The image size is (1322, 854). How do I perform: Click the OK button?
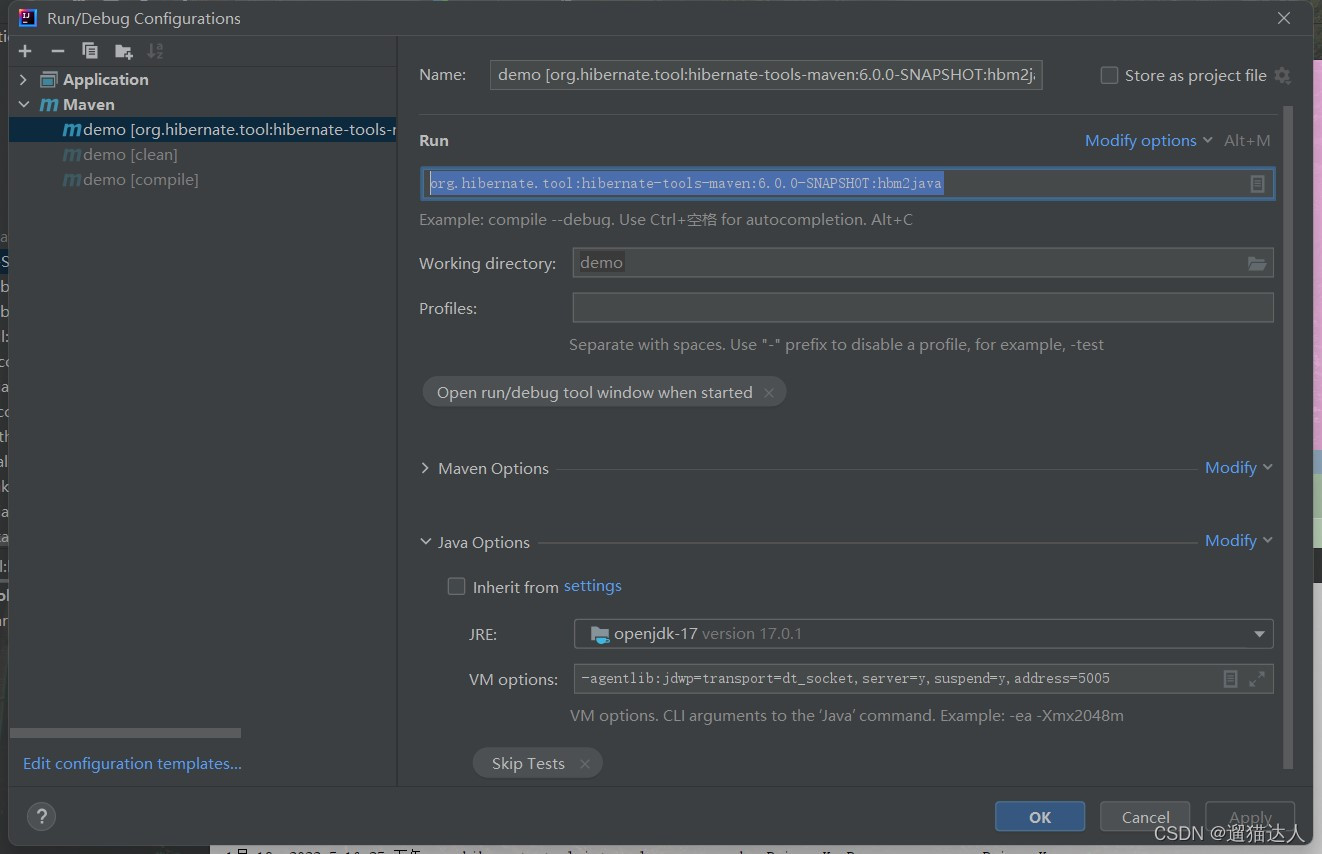(x=1040, y=817)
